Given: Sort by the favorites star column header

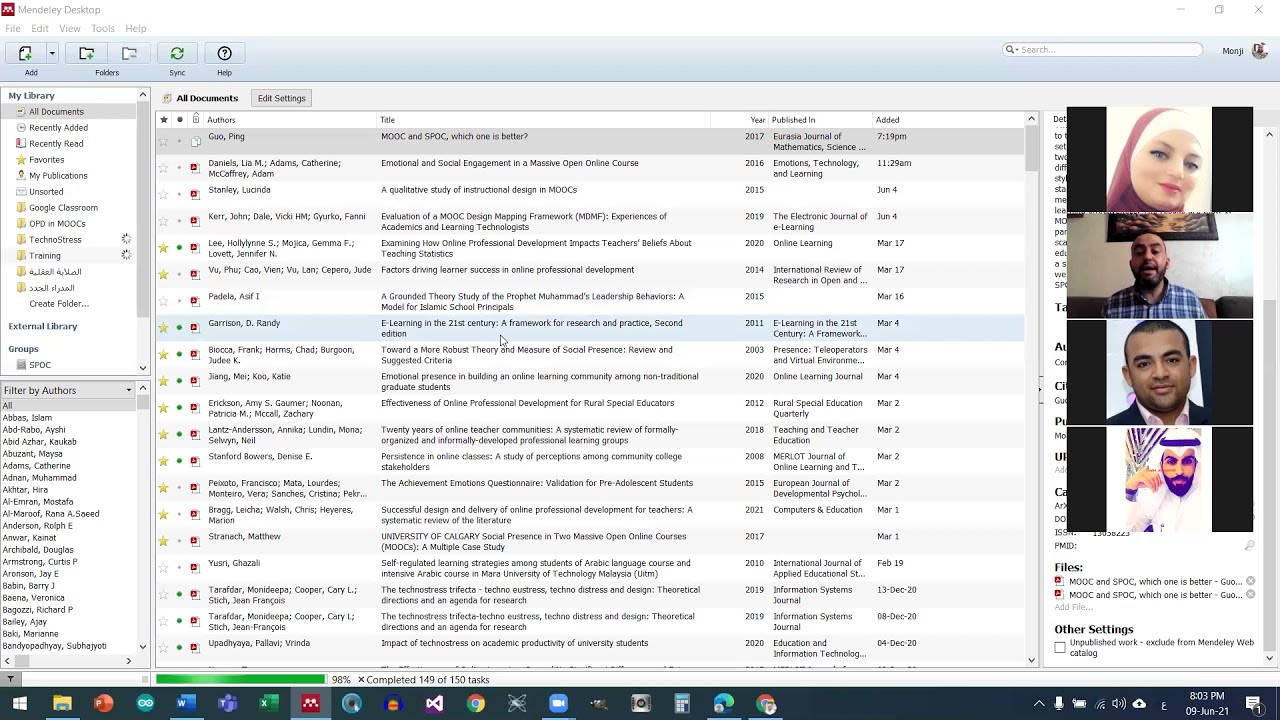Looking at the screenshot, I should 164,120.
